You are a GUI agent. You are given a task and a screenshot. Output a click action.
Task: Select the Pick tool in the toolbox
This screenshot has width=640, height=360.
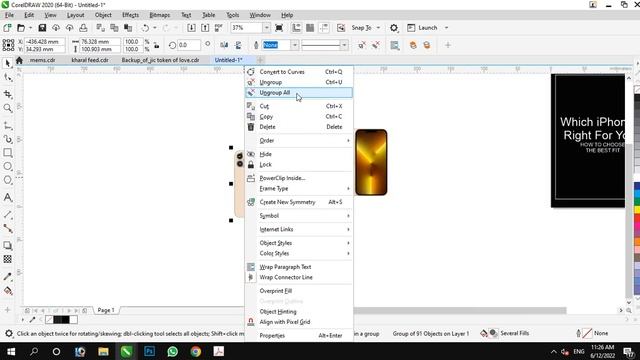coord(7,63)
